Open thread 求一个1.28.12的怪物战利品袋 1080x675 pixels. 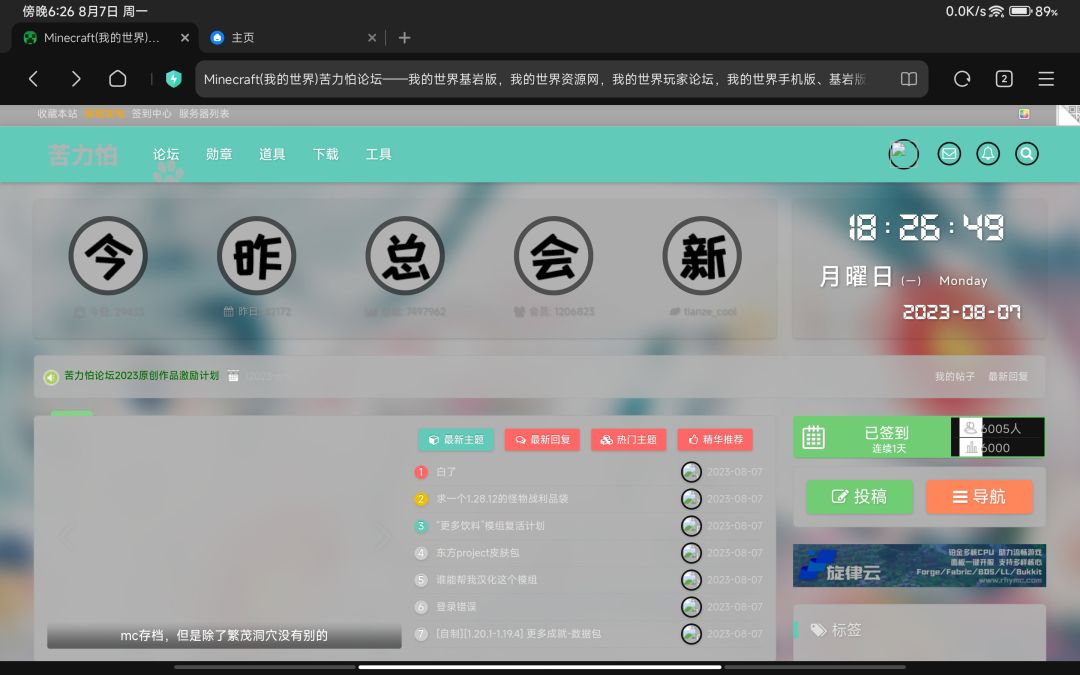pyautogui.click(x=502, y=499)
